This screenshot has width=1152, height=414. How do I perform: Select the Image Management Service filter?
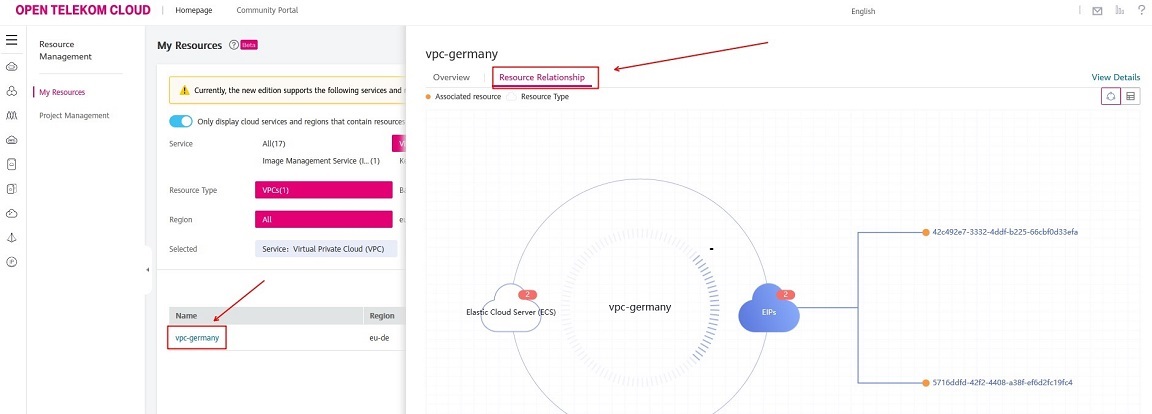pyautogui.click(x=321, y=160)
